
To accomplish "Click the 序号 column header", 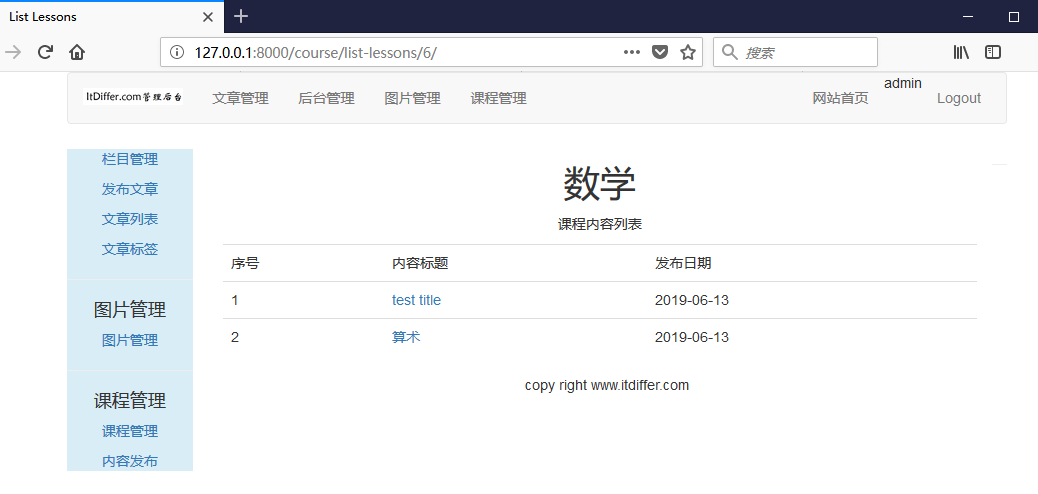I will point(245,264).
